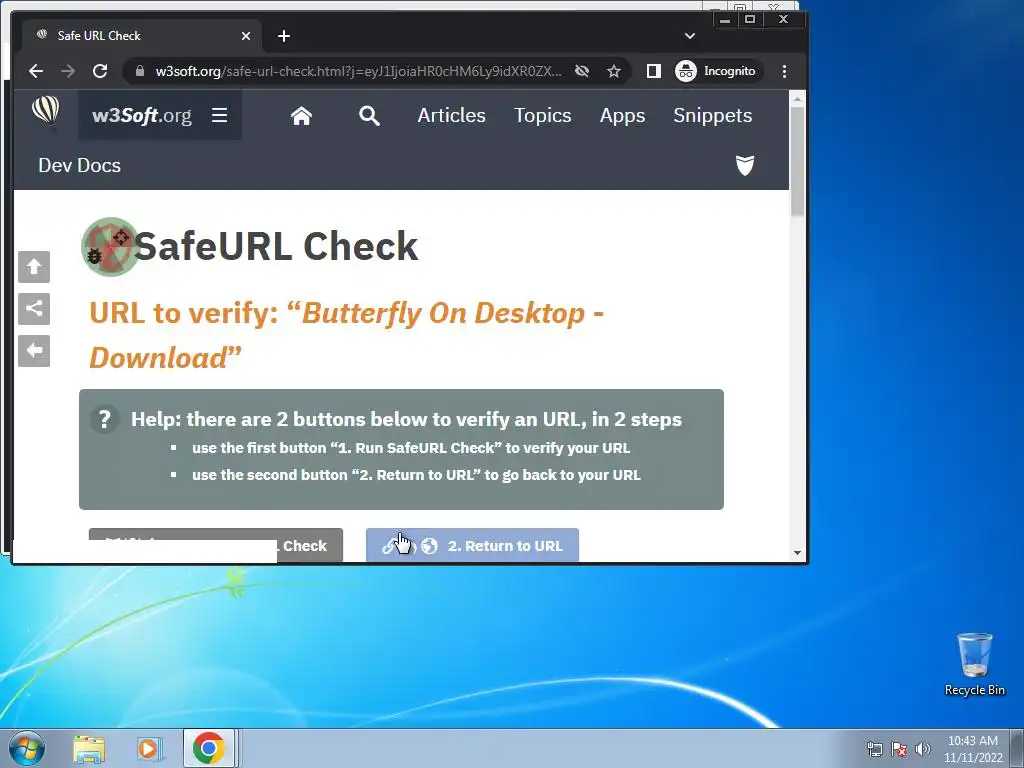The image size is (1024, 768).
Task: Click the Chrome taskbar icon
Action: pos(208,748)
